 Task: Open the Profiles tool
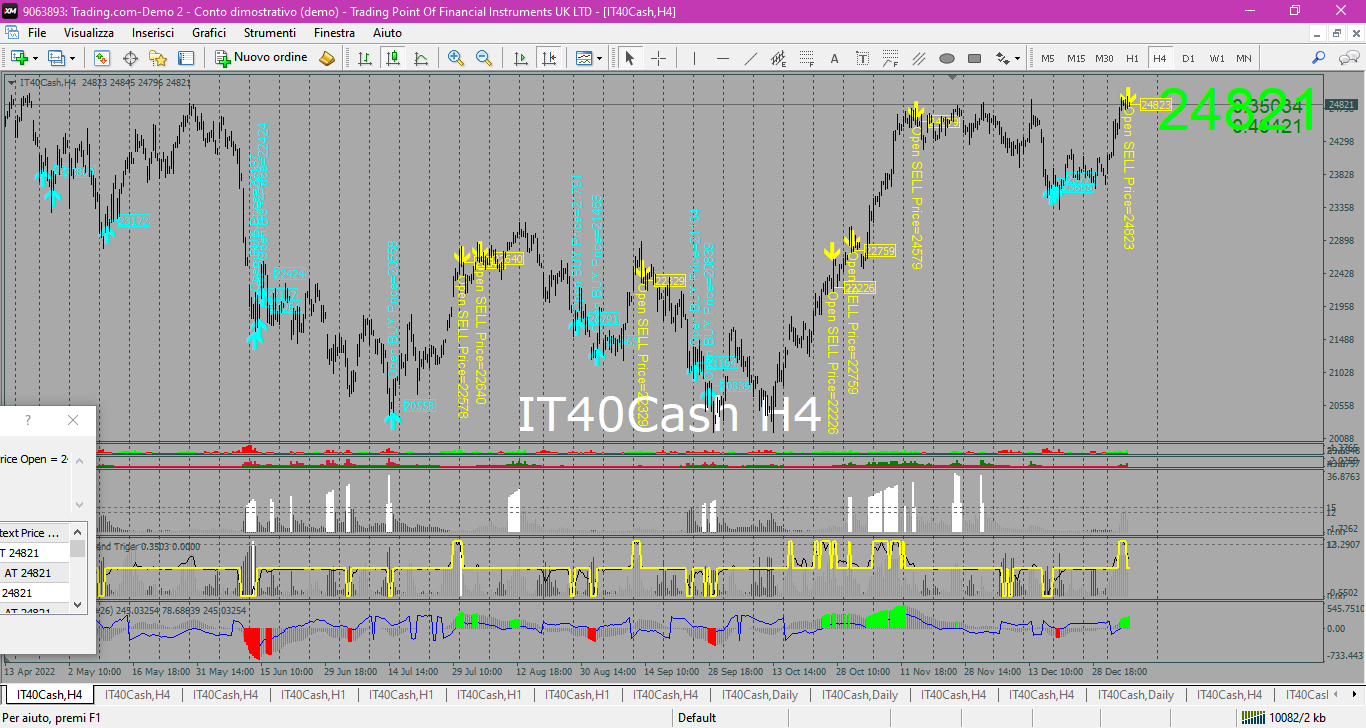pos(56,58)
